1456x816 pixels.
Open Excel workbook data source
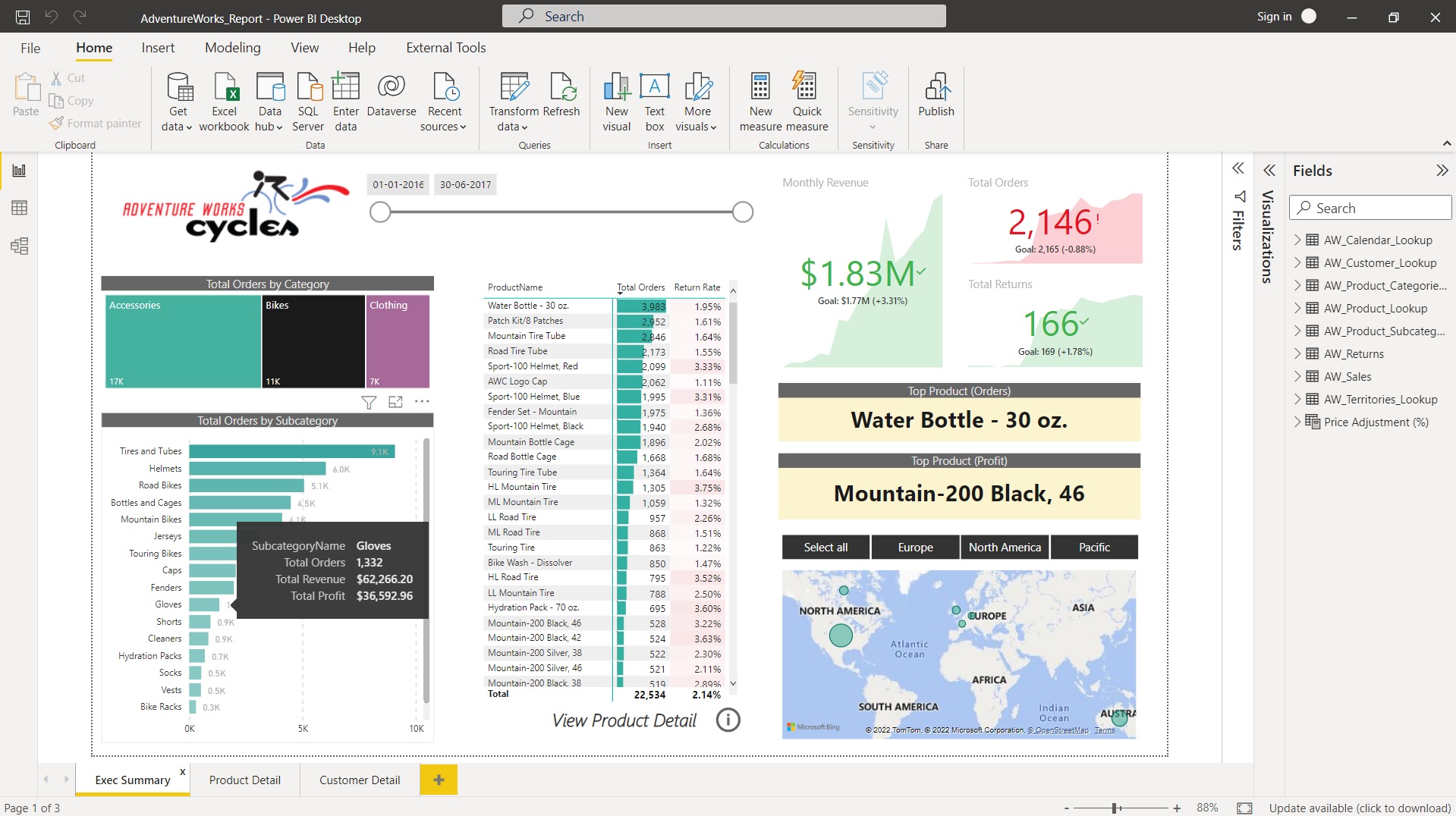pyautogui.click(x=225, y=102)
